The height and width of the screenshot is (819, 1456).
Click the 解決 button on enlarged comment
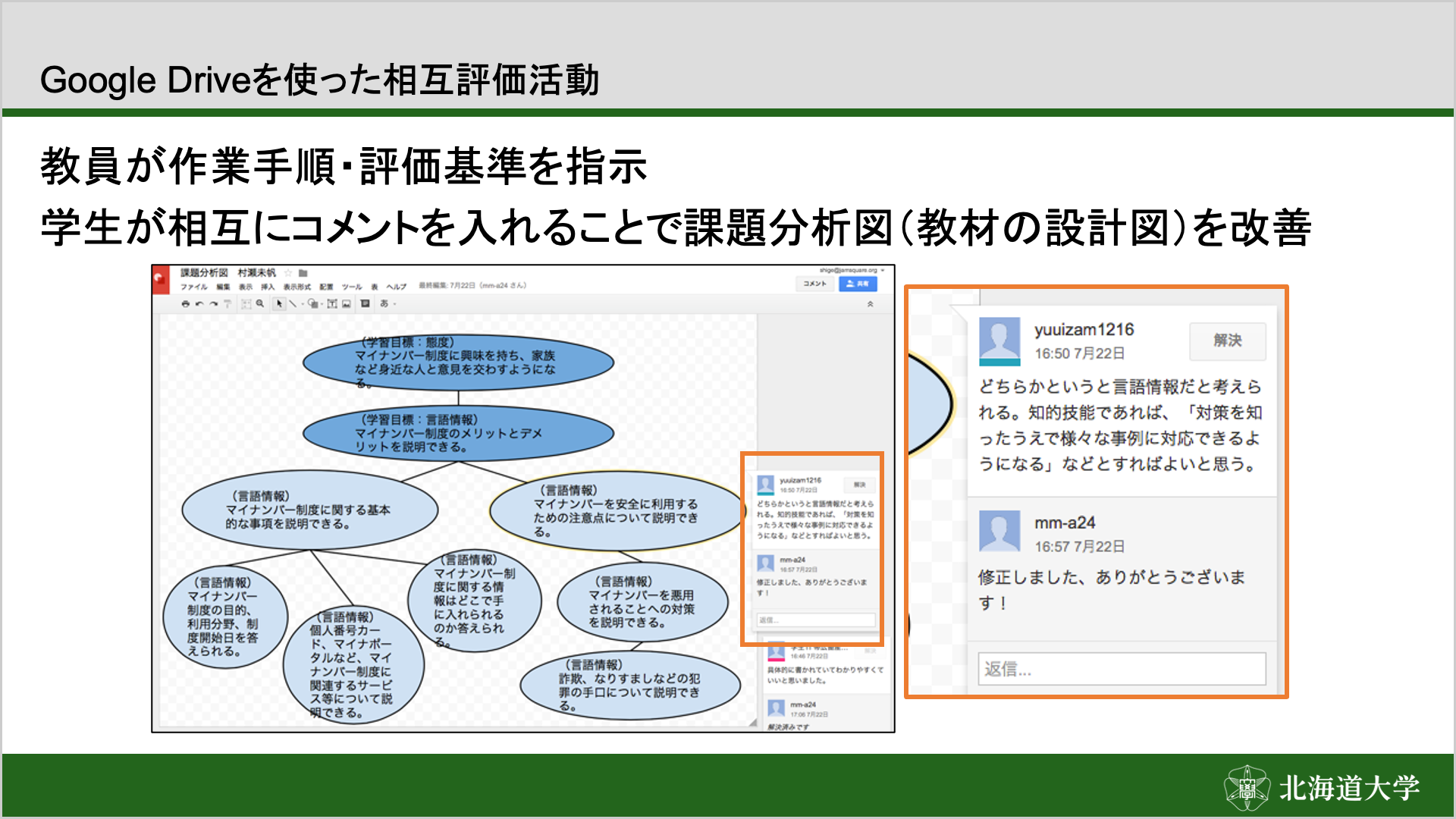tap(1226, 340)
